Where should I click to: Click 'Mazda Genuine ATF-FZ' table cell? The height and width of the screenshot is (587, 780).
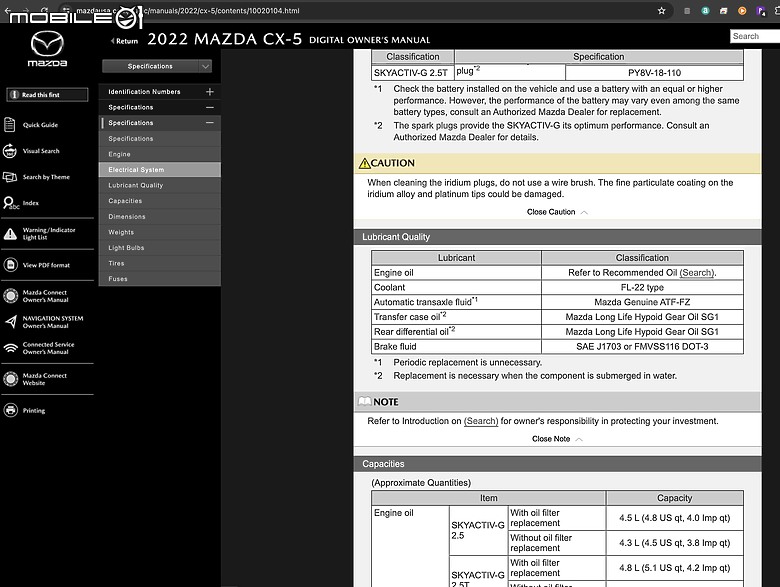click(642, 302)
